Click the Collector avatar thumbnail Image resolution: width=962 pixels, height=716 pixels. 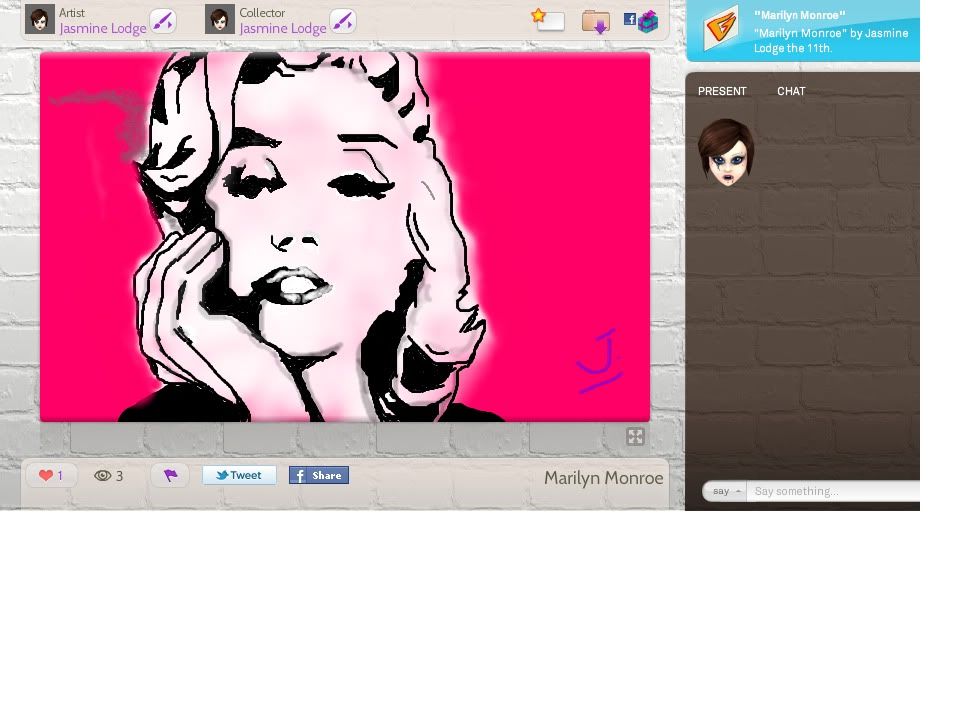220,20
